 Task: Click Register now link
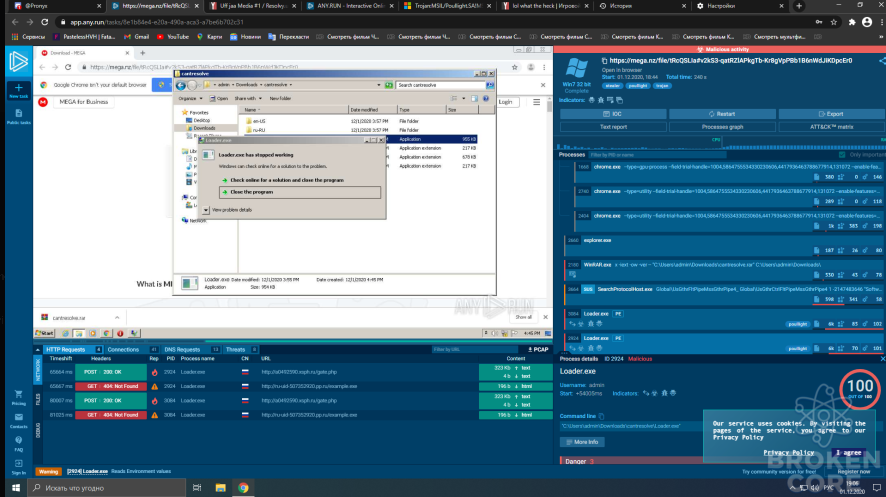point(853,472)
